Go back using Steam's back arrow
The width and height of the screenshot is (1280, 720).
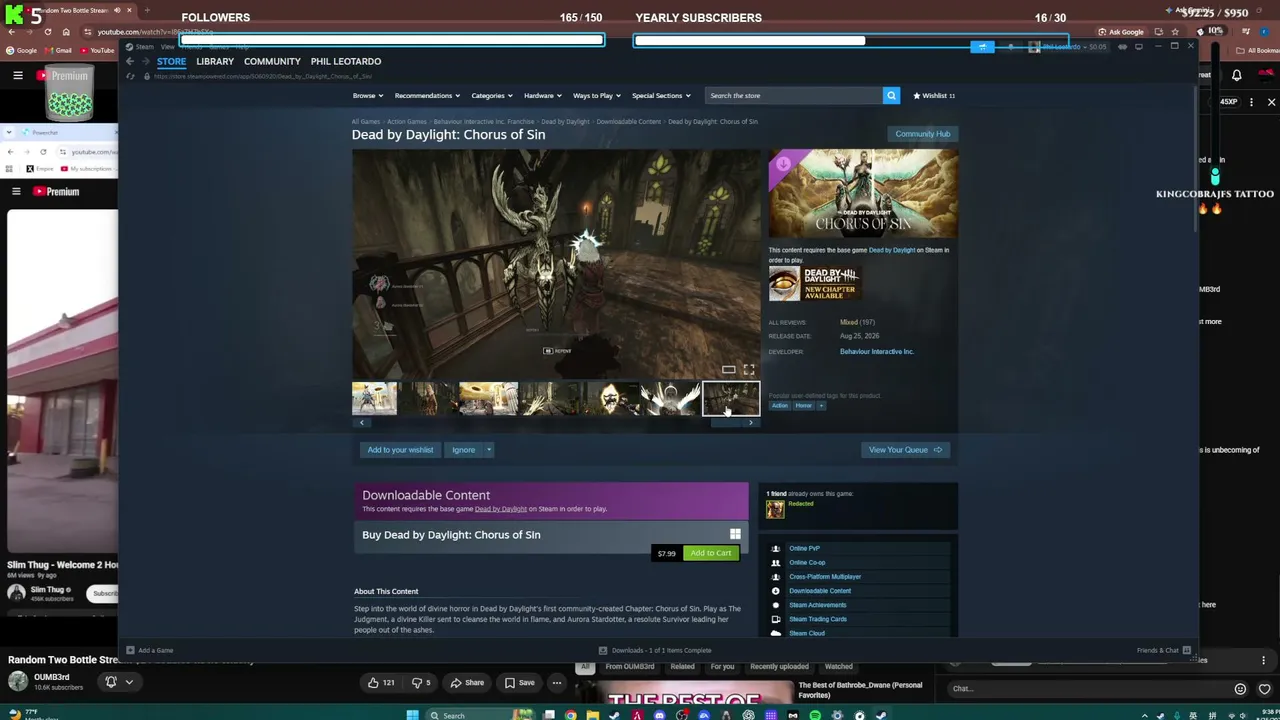point(130,61)
